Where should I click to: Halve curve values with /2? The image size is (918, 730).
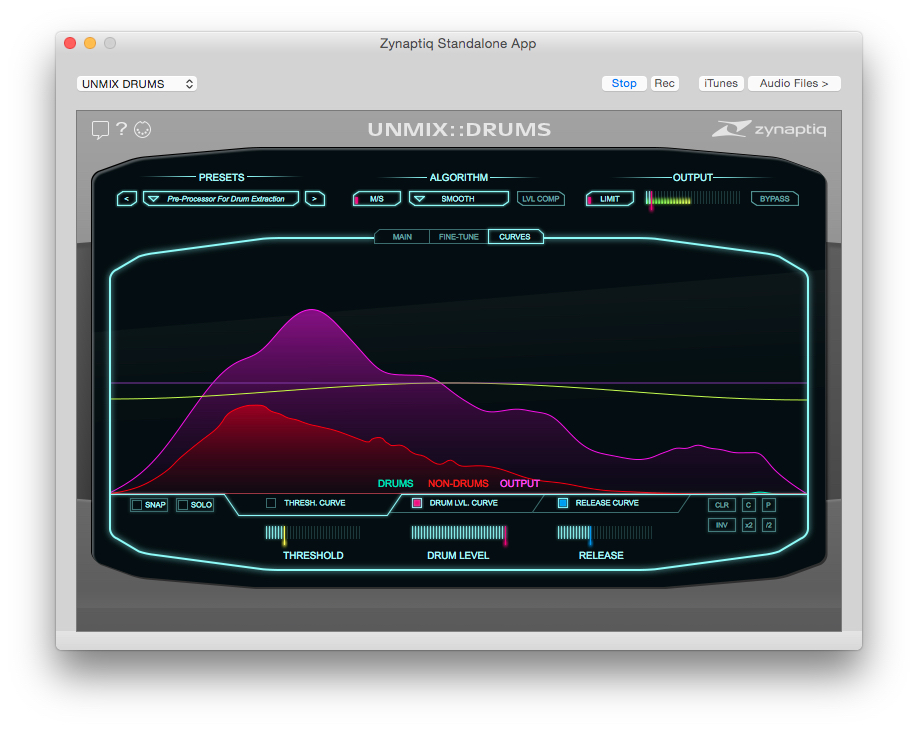[768, 524]
